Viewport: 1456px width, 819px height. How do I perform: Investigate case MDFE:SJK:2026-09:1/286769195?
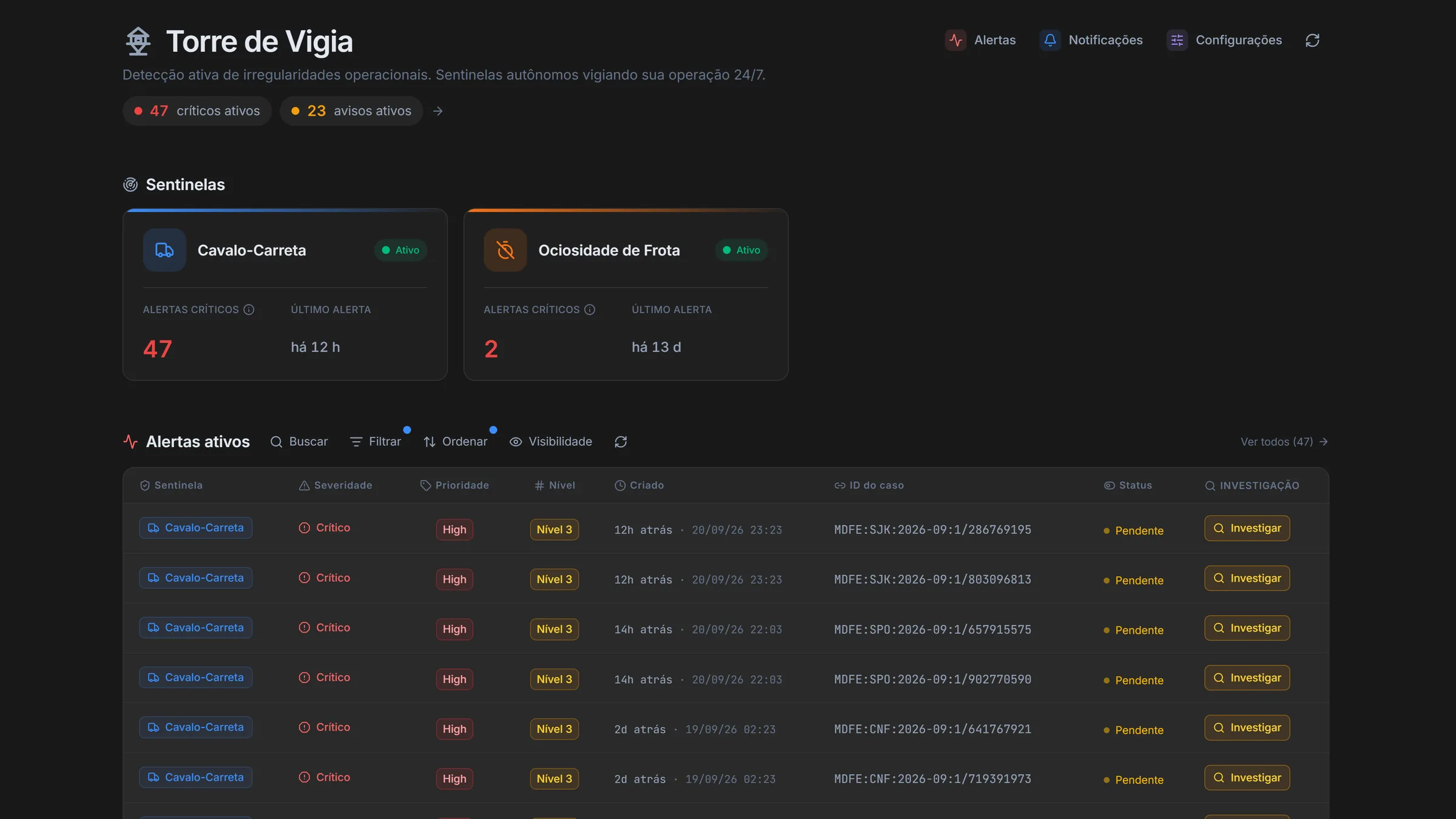pyautogui.click(x=1247, y=528)
